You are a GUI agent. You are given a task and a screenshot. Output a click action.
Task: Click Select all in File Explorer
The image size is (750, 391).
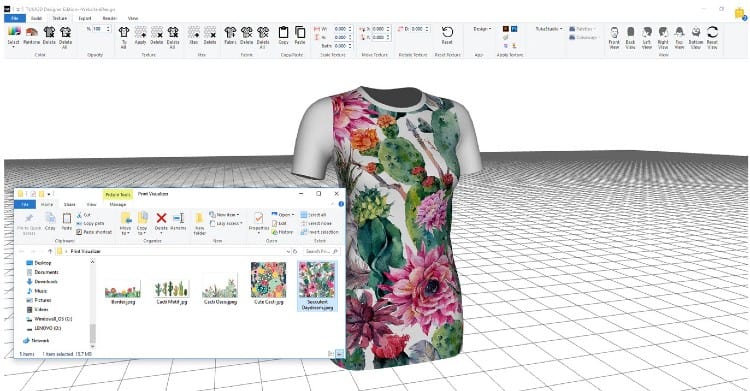point(313,215)
